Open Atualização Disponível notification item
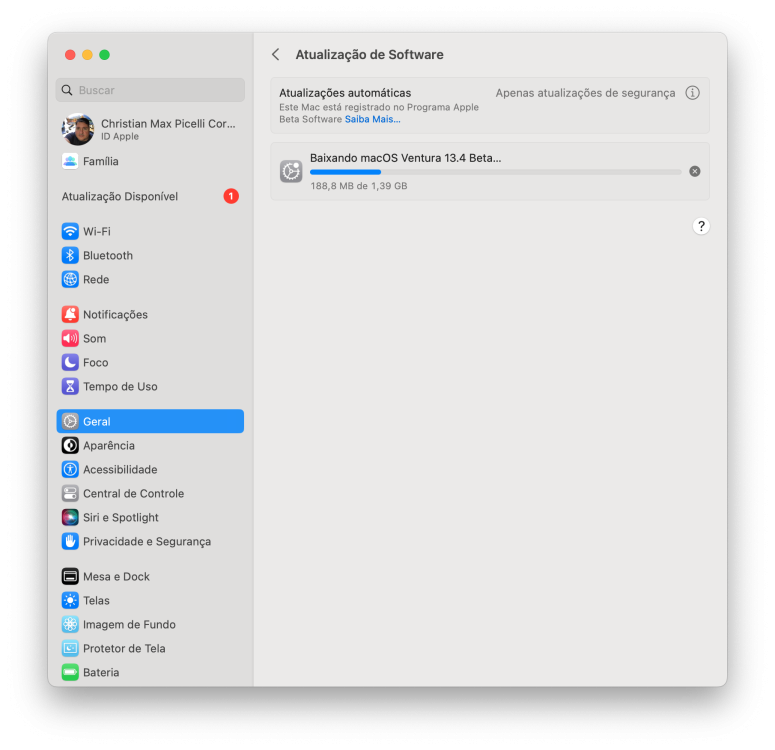Image resolution: width=775 pixels, height=750 pixels. point(150,196)
